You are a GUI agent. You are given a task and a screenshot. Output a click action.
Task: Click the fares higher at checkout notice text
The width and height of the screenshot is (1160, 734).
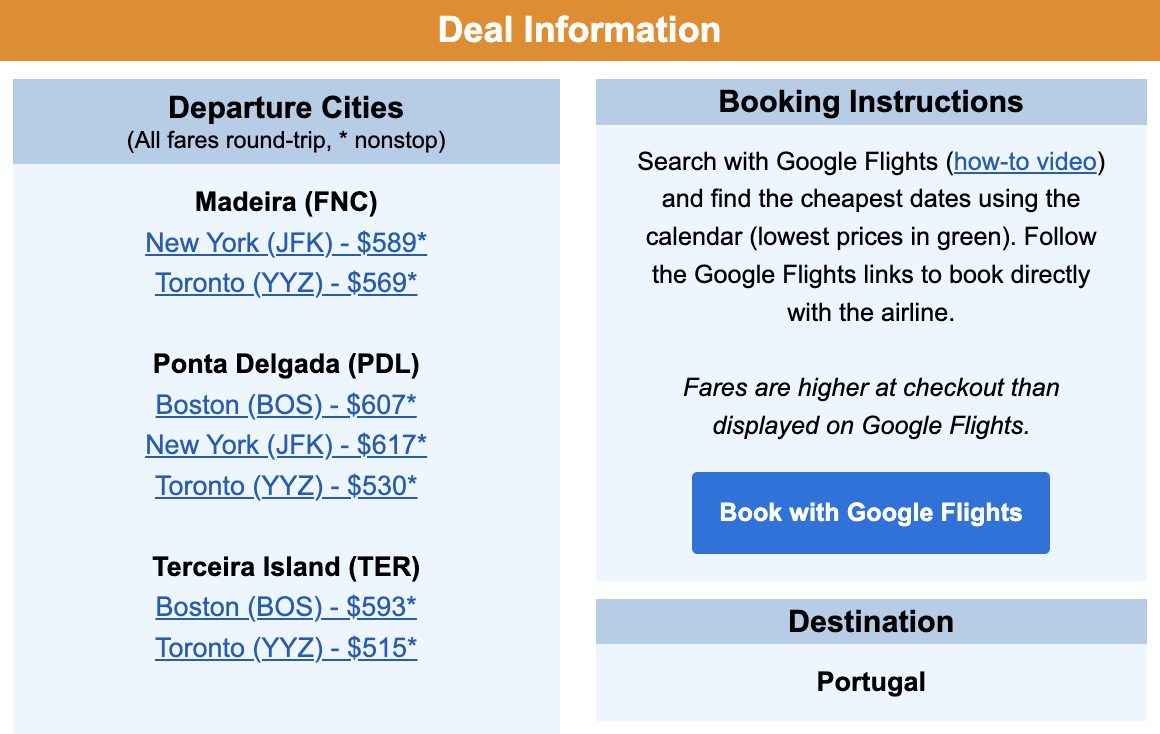pyautogui.click(x=870, y=406)
